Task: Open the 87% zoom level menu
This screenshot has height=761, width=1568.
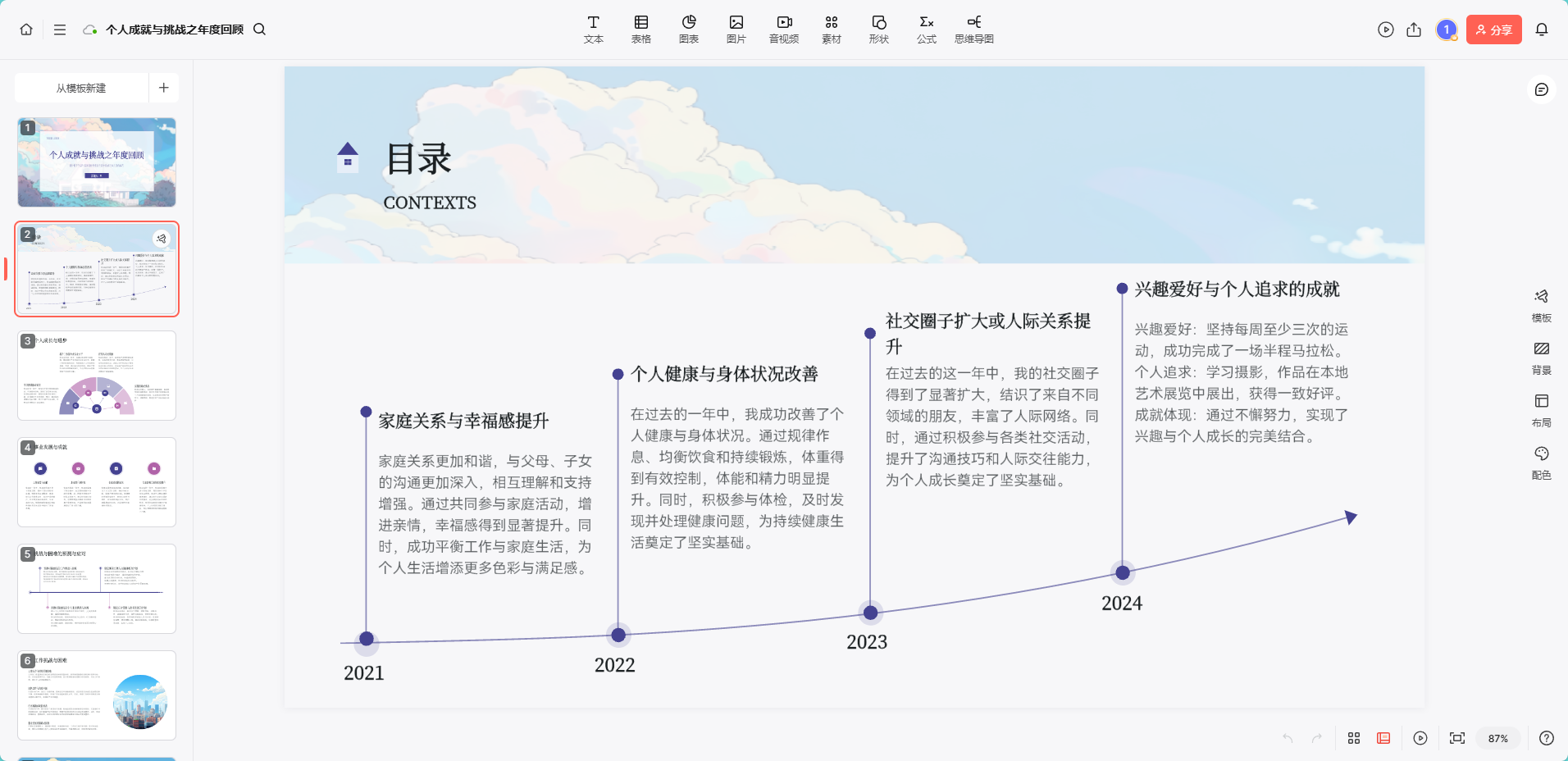Action: (x=1498, y=738)
